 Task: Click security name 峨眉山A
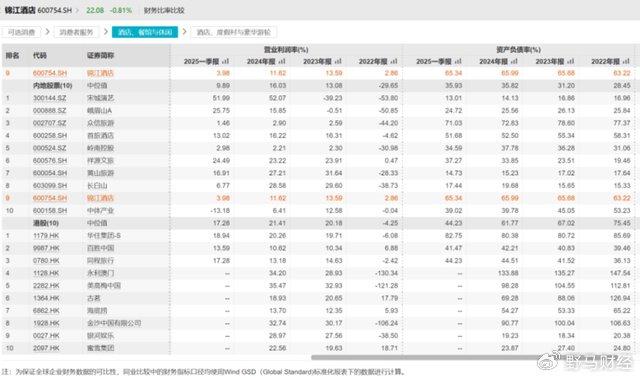pos(99,111)
